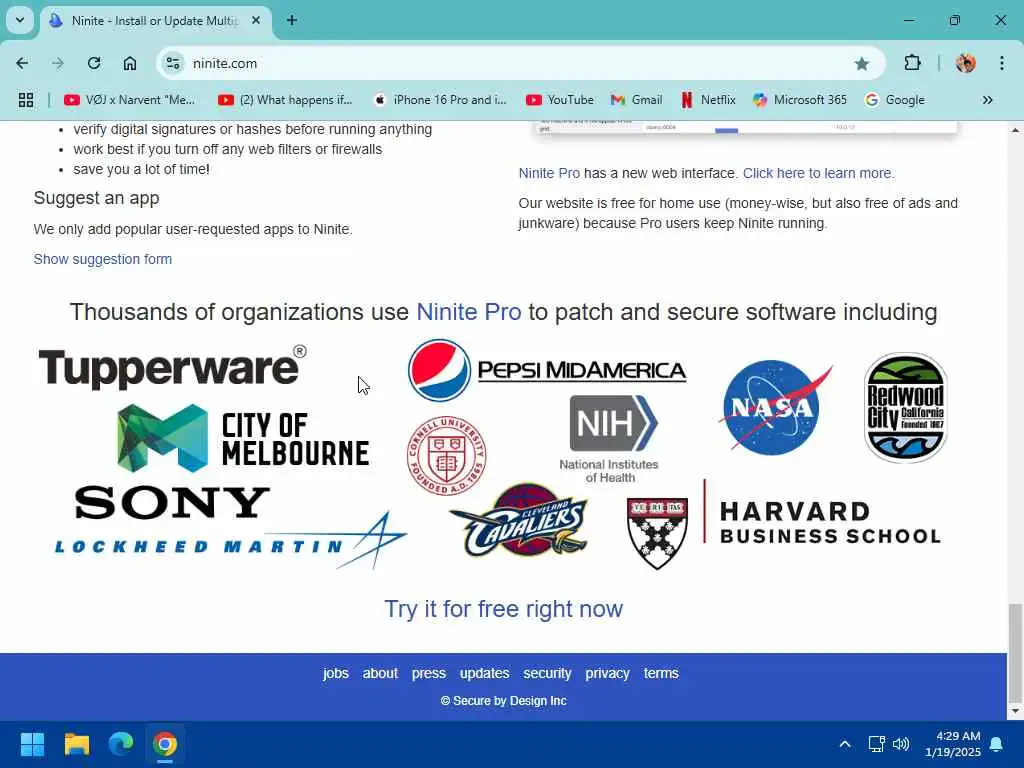
Task: Expand the tab search dropdown arrow
Action: [x=20, y=20]
